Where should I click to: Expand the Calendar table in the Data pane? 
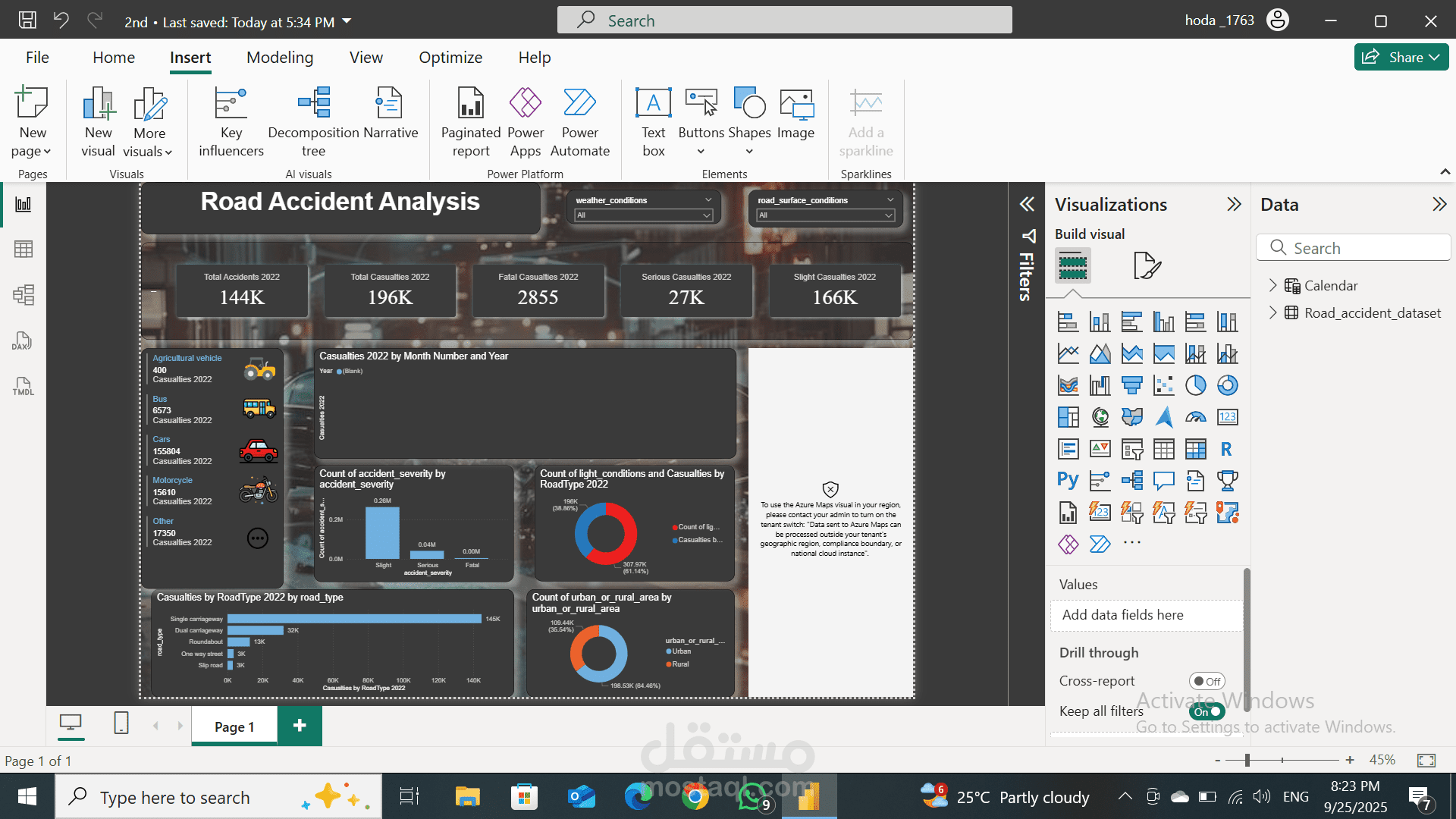tap(1272, 285)
